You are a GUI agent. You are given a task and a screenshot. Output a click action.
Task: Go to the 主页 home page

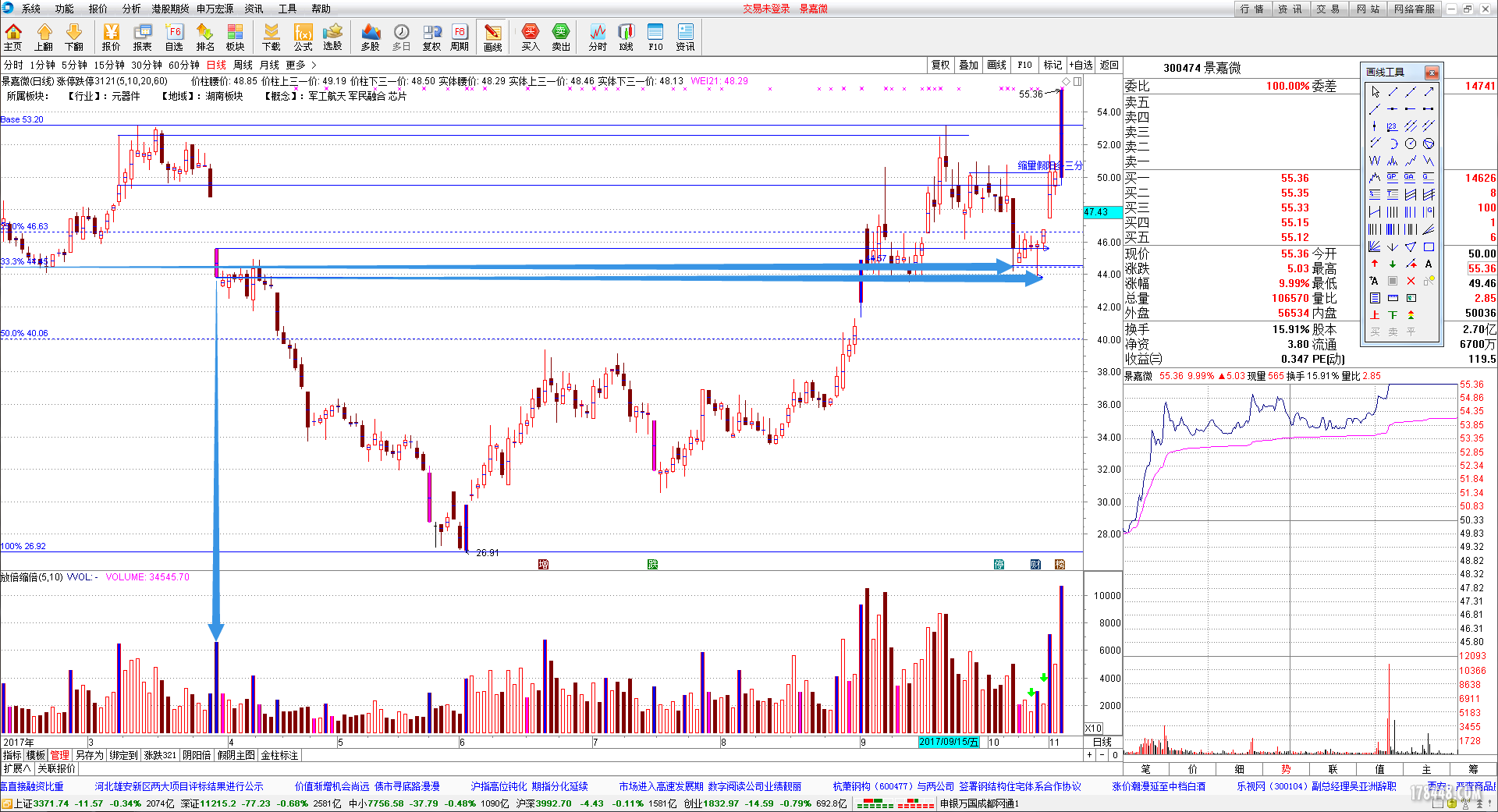pos(13,37)
